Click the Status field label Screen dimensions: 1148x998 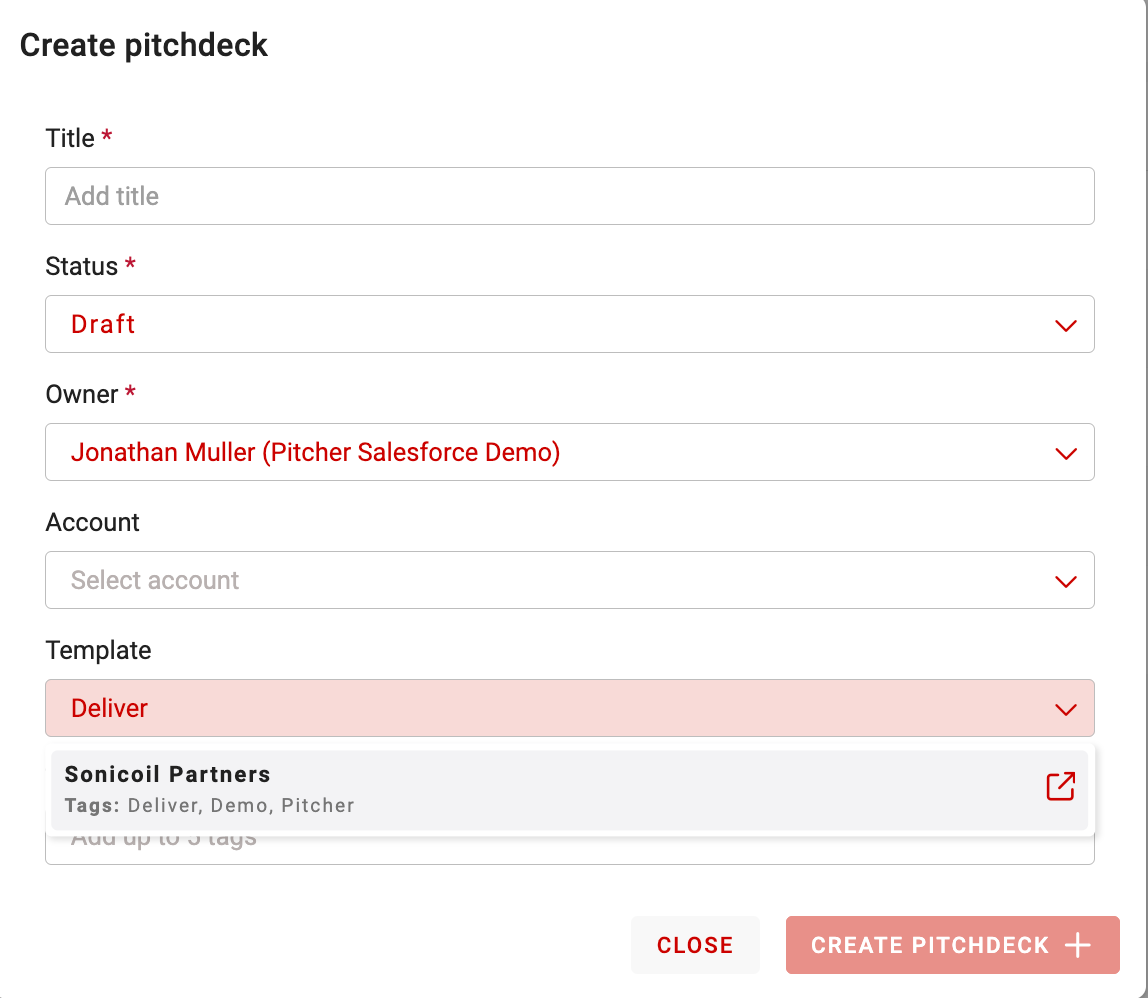tap(82, 266)
